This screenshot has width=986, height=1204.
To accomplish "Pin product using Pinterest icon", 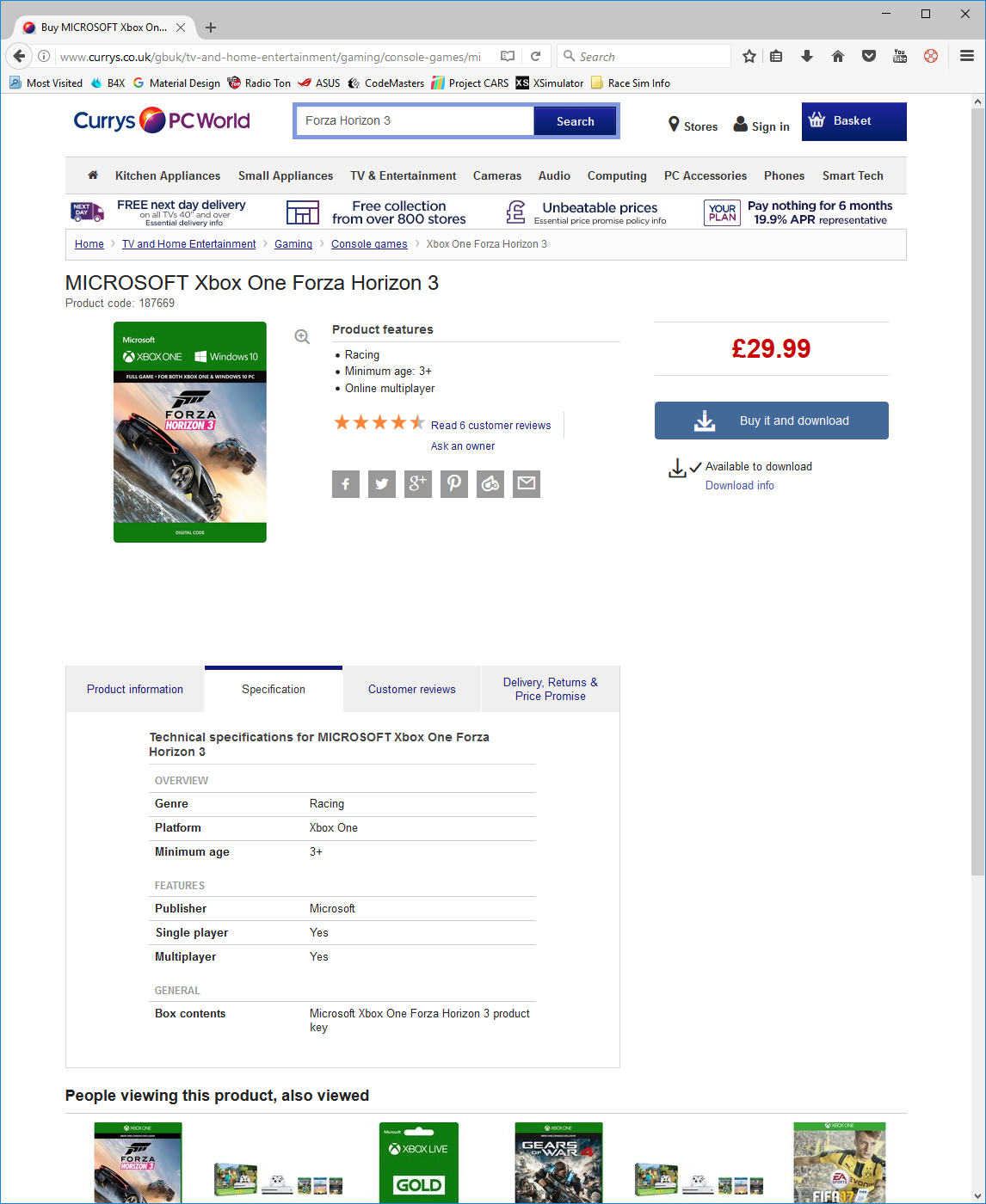I will click(454, 484).
